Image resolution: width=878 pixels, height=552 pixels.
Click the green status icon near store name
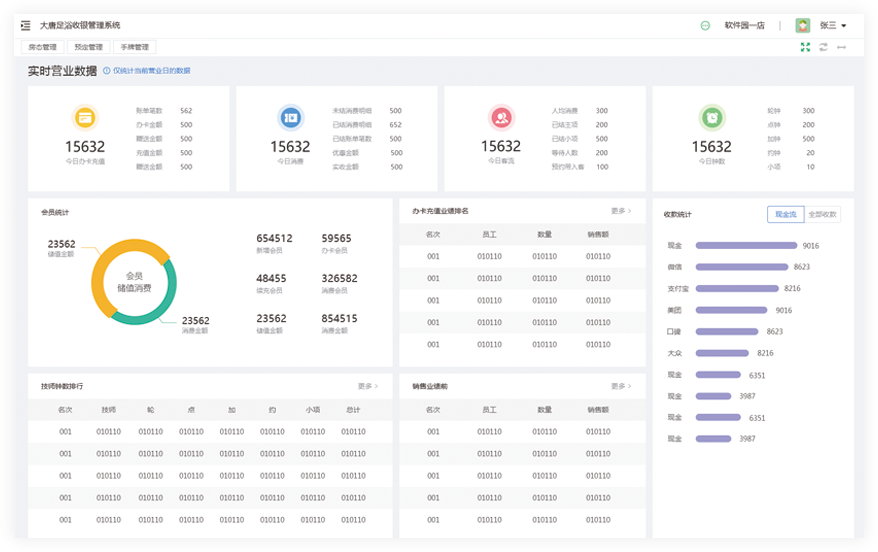point(706,25)
